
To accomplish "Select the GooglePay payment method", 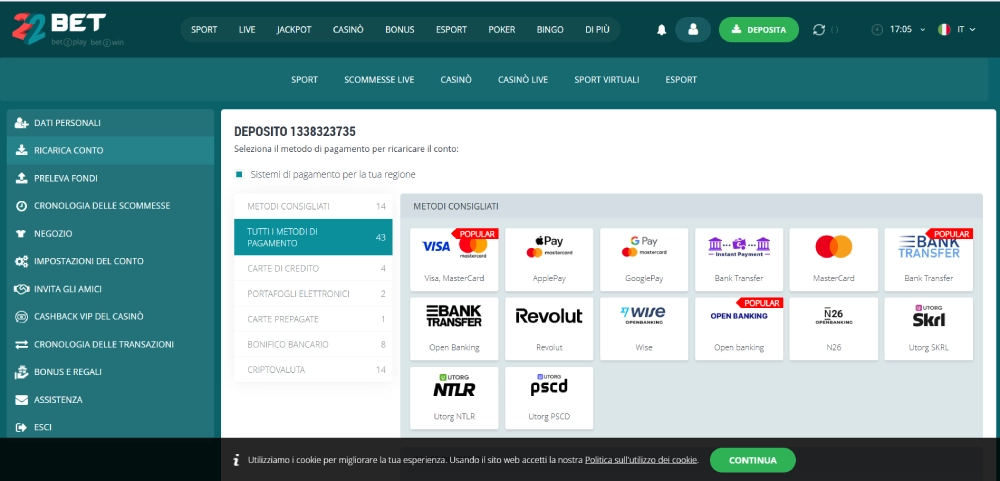I will coord(644,259).
